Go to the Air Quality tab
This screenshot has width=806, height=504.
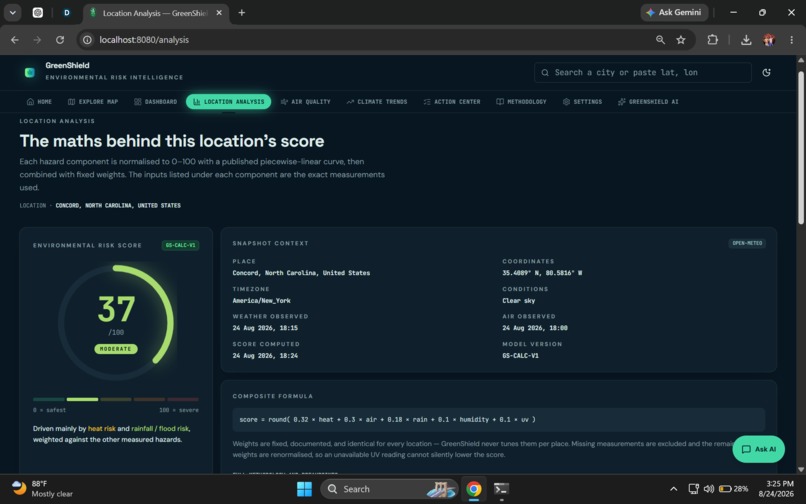point(305,102)
